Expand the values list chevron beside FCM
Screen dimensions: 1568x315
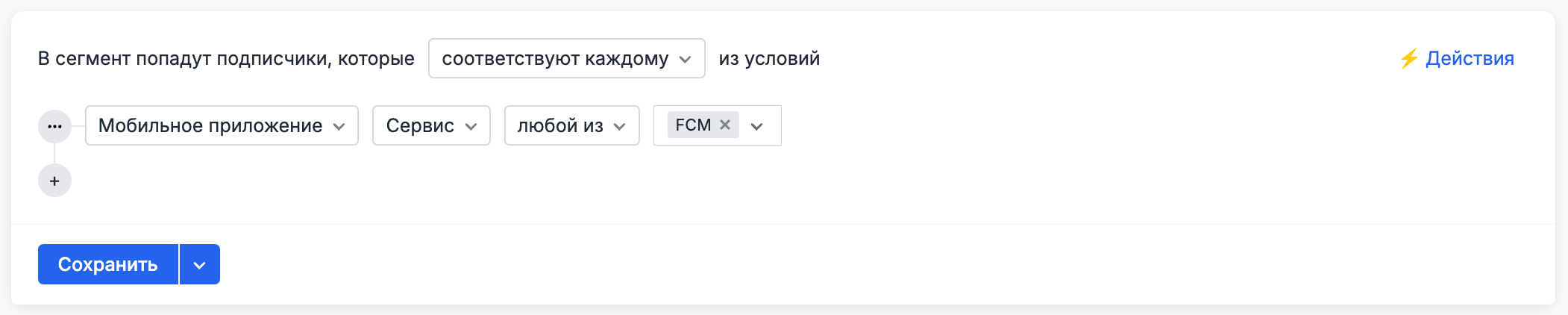[756, 126]
